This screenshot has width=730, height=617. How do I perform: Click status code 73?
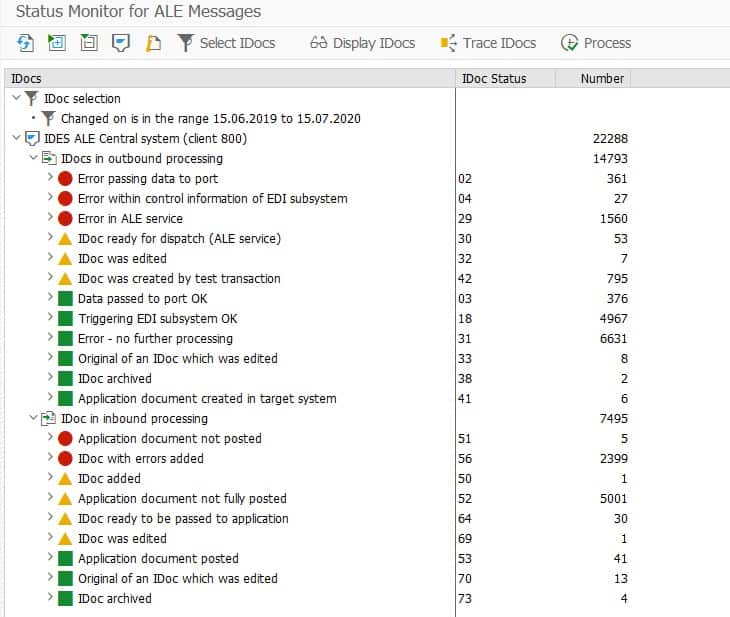(465, 598)
